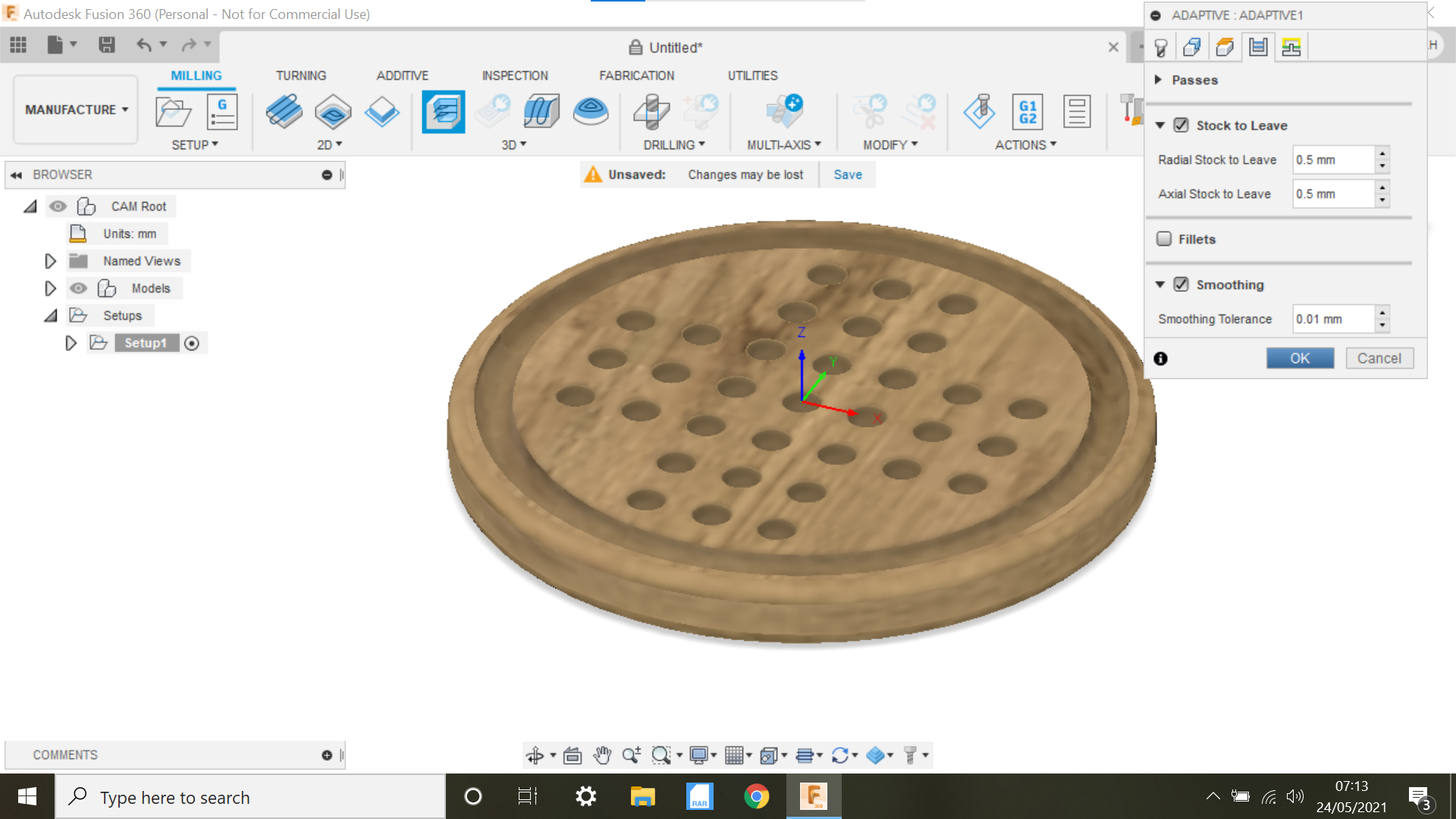Open the Linking tab of ADAPTIVE1 dialog
This screenshot has width=1456, height=819.
pos(1290,46)
